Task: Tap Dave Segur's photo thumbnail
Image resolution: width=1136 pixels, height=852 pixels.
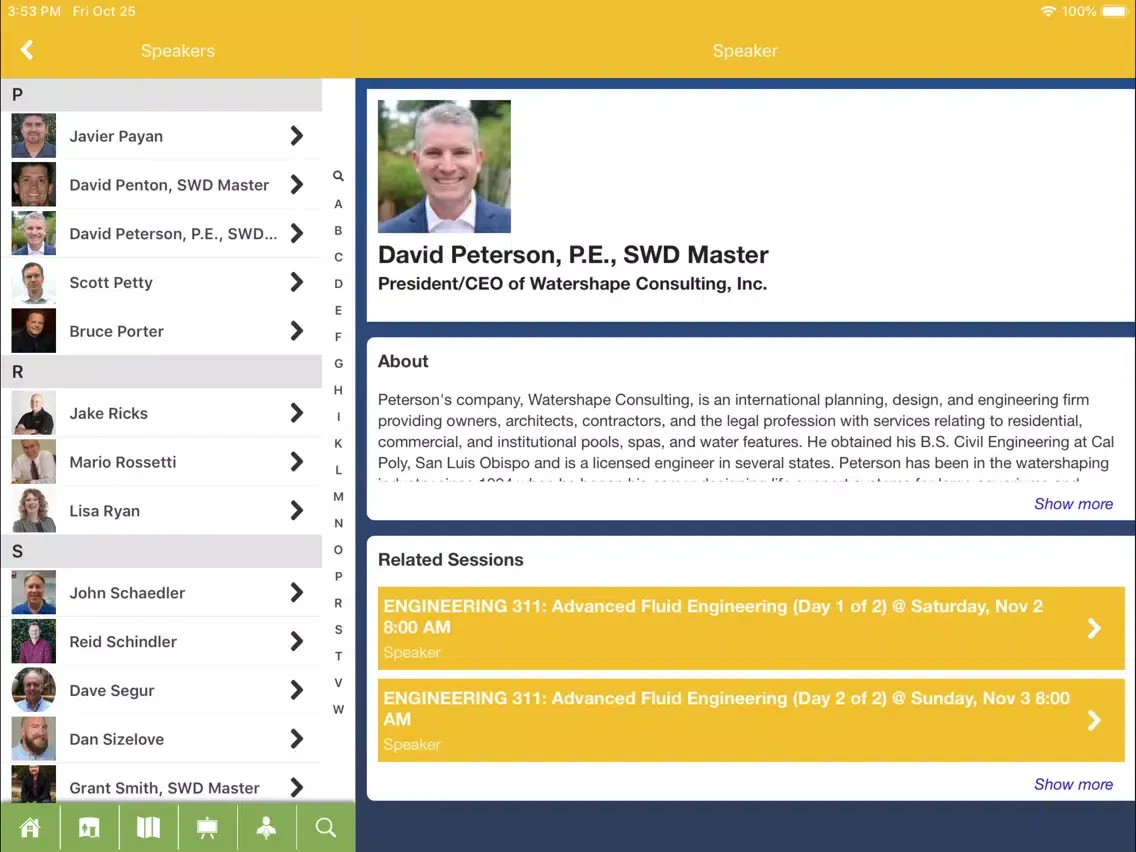Action: pyautogui.click(x=33, y=690)
